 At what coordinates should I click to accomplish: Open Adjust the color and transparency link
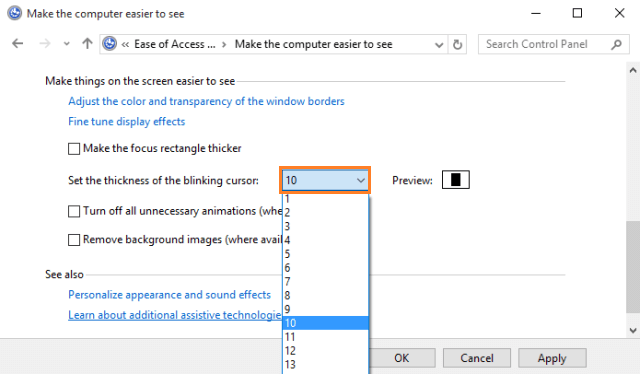click(206, 101)
